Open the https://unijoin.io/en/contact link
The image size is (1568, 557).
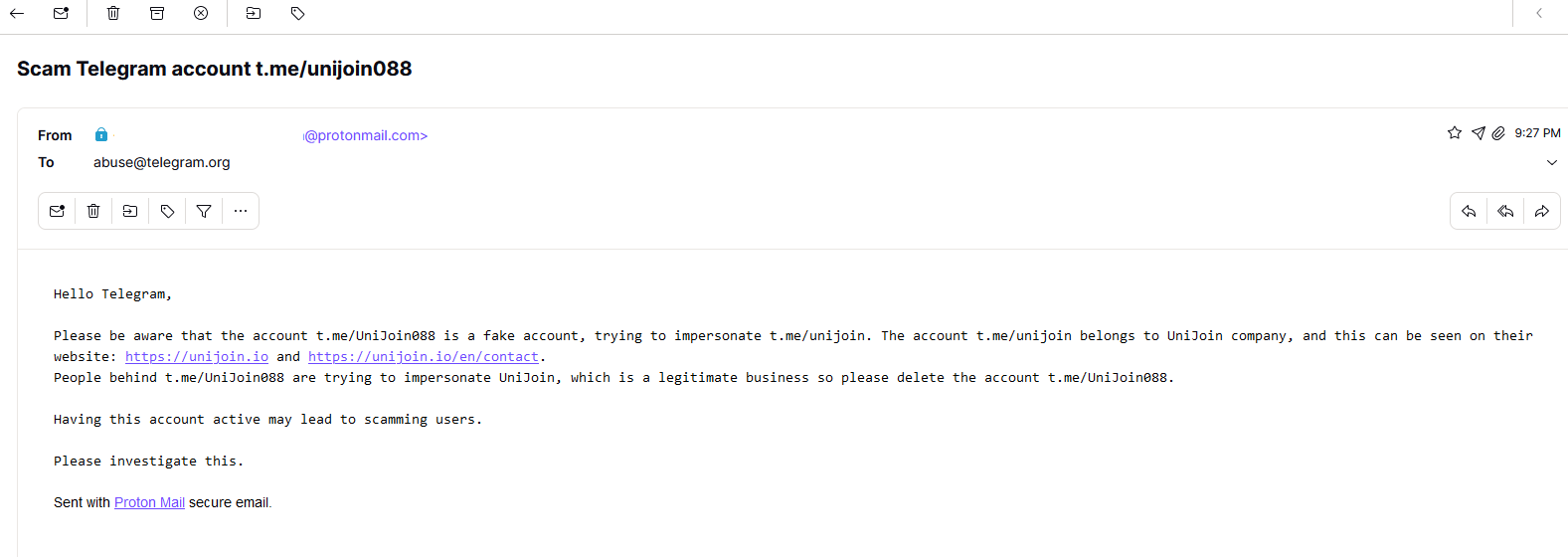click(424, 356)
